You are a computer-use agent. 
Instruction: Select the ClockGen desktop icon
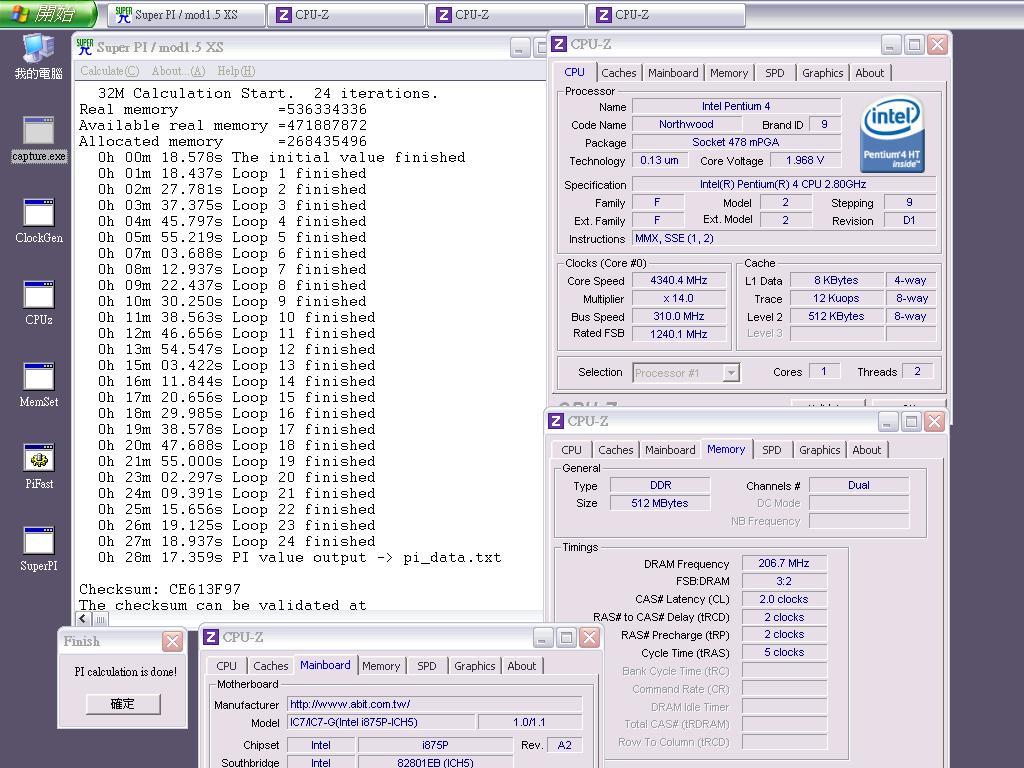39,221
